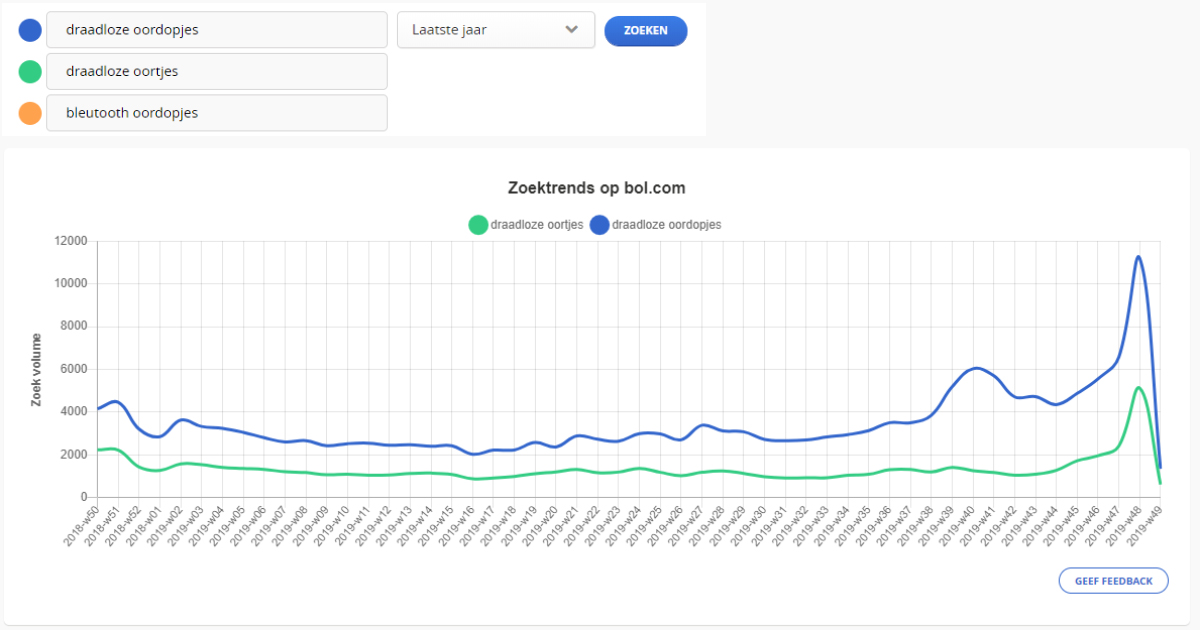
Task: Click green line peak at 2019-w48
Action: [1138, 387]
